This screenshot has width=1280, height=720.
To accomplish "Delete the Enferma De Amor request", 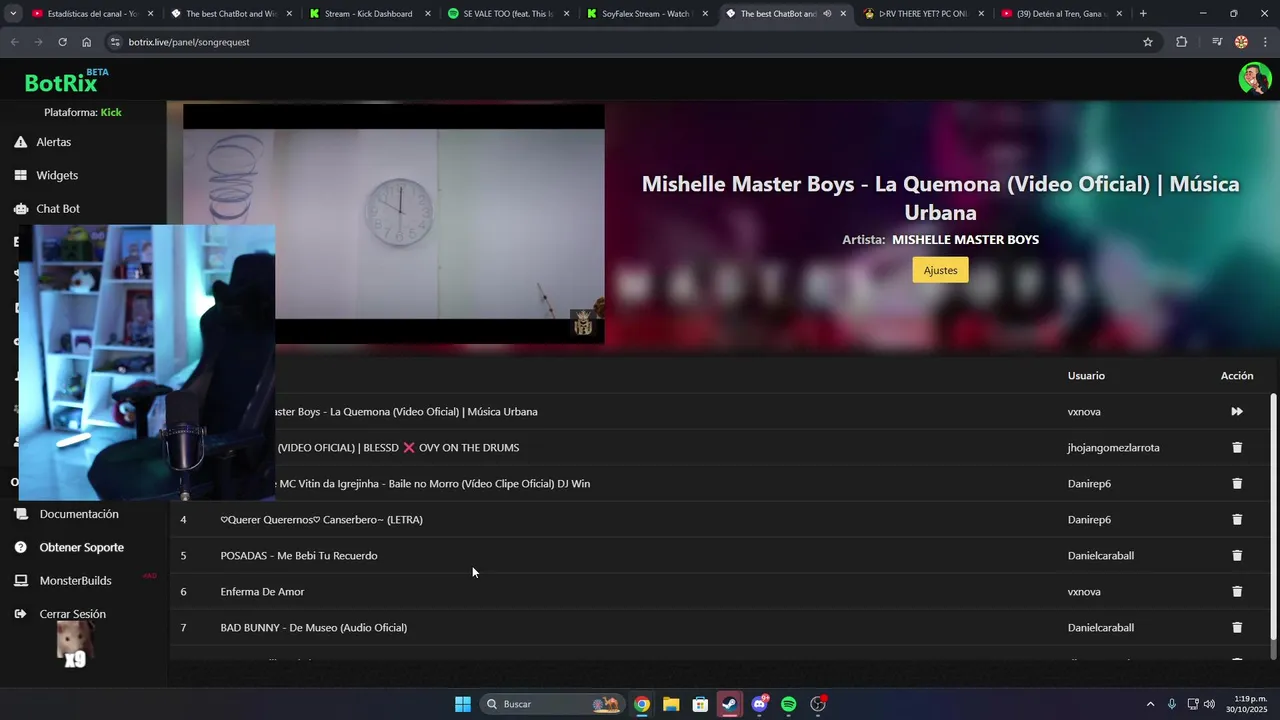I will click(1237, 591).
